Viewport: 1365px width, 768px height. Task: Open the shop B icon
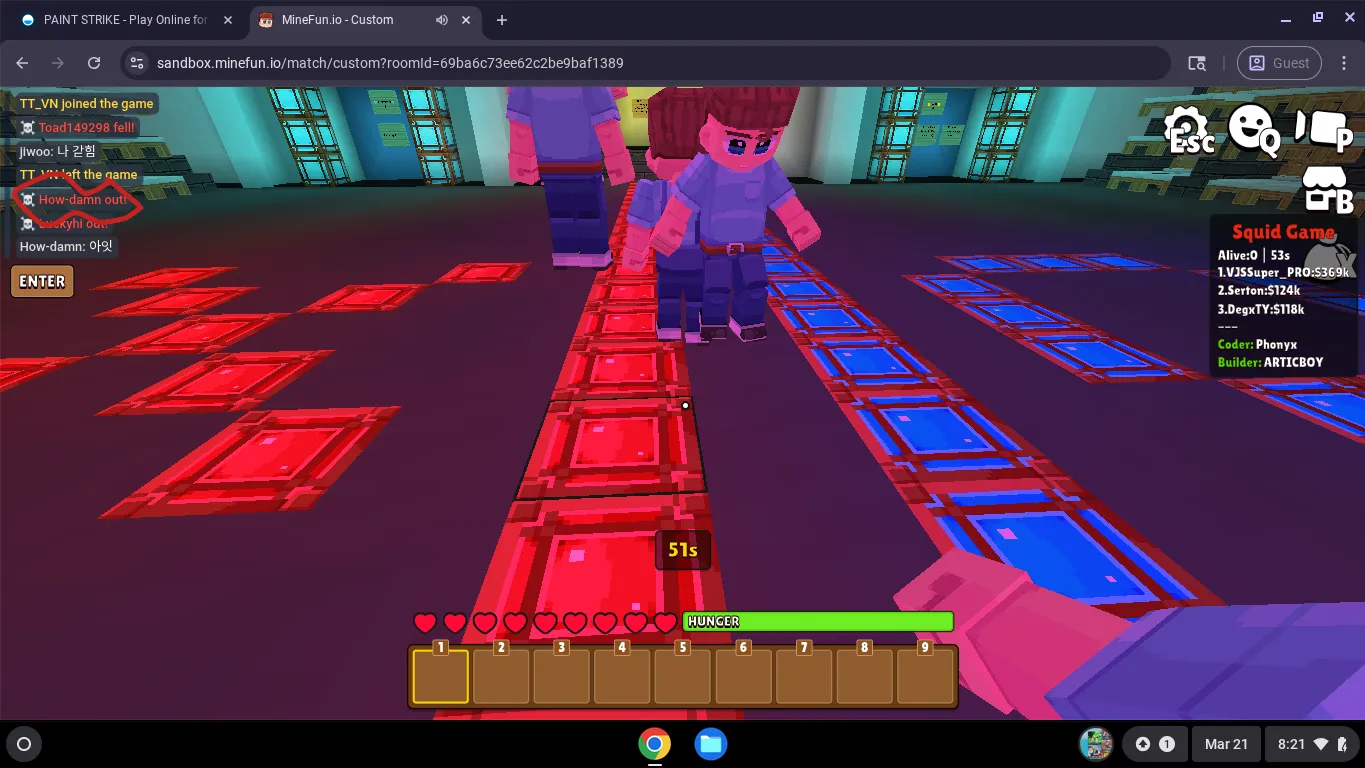pos(1327,190)
